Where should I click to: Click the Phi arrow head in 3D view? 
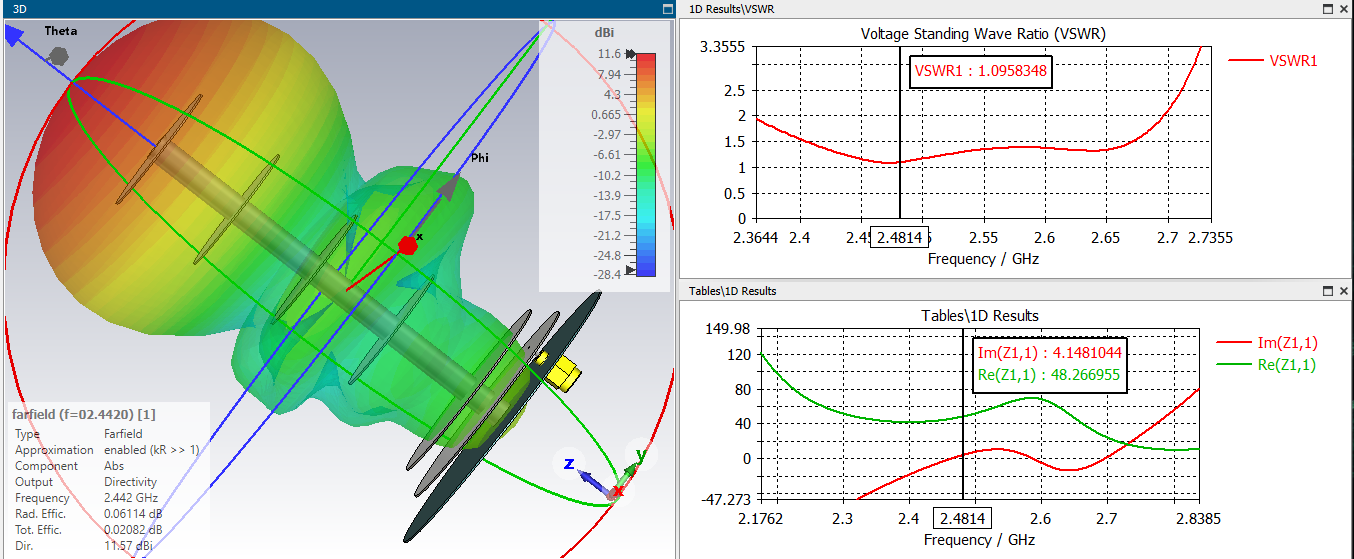pos(453,186)
